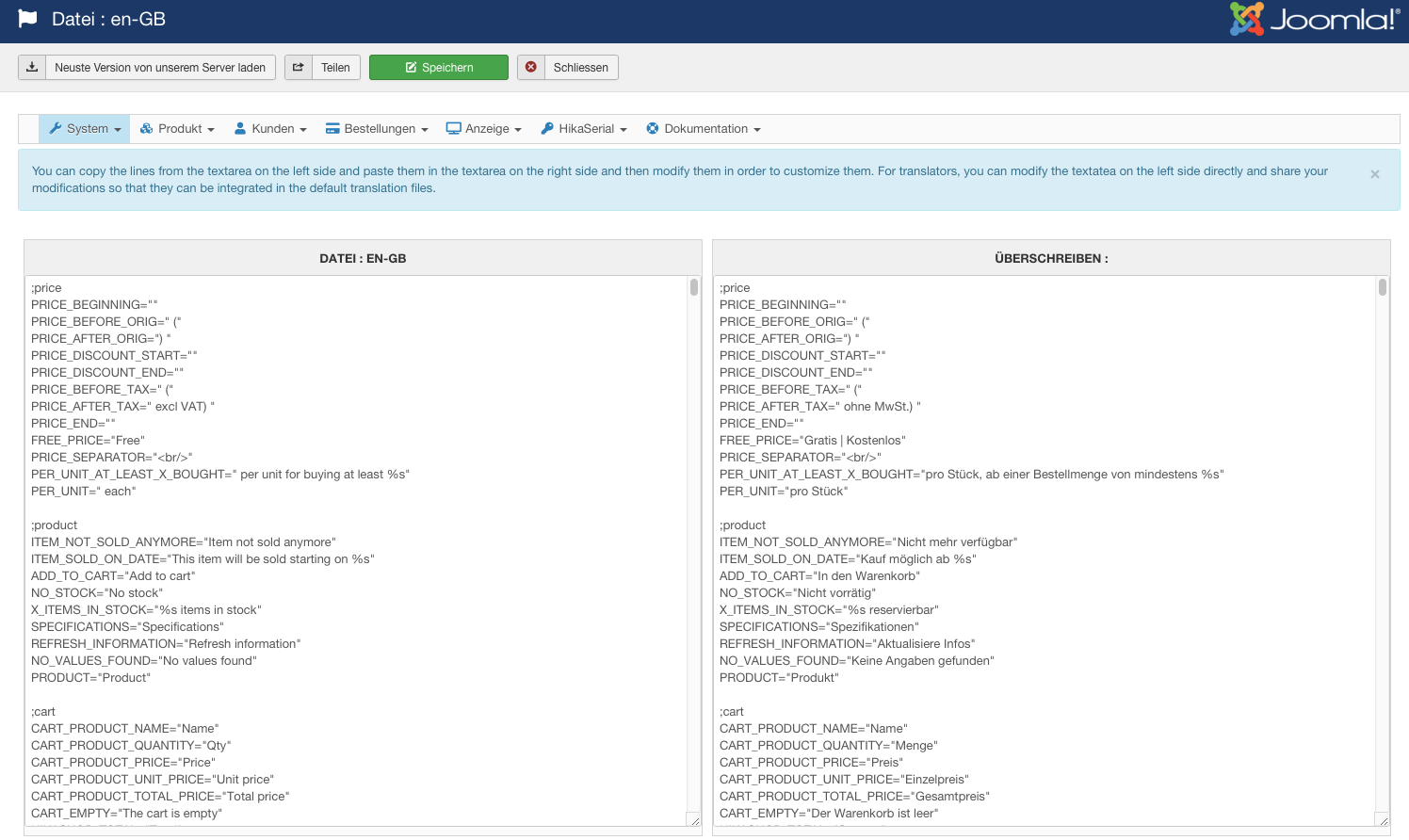1409x840 pixels.
Task: Open the Dokumentation menu
Action: 704,129
